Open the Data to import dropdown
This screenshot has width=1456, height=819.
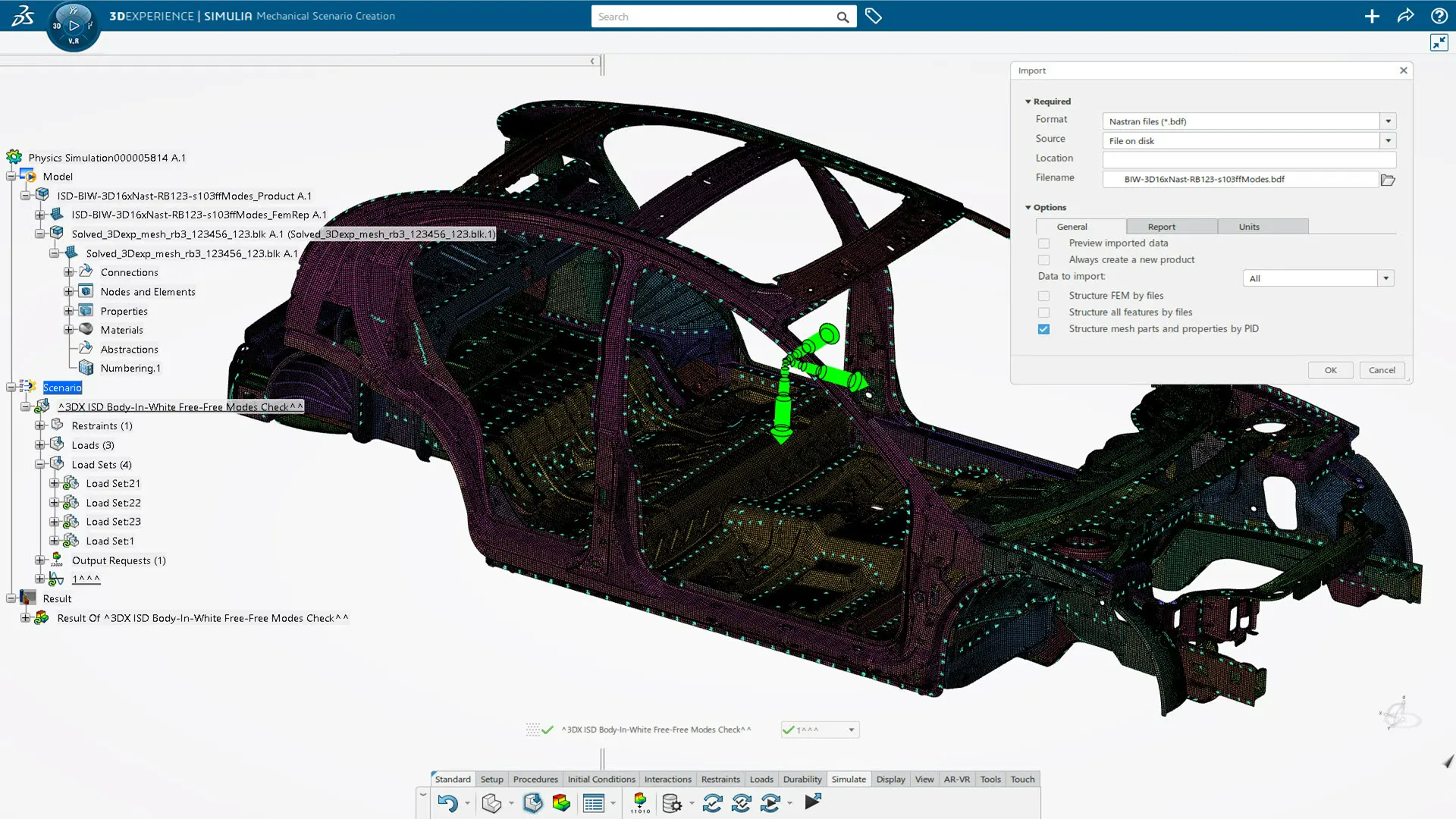(x=1385, y=278)
